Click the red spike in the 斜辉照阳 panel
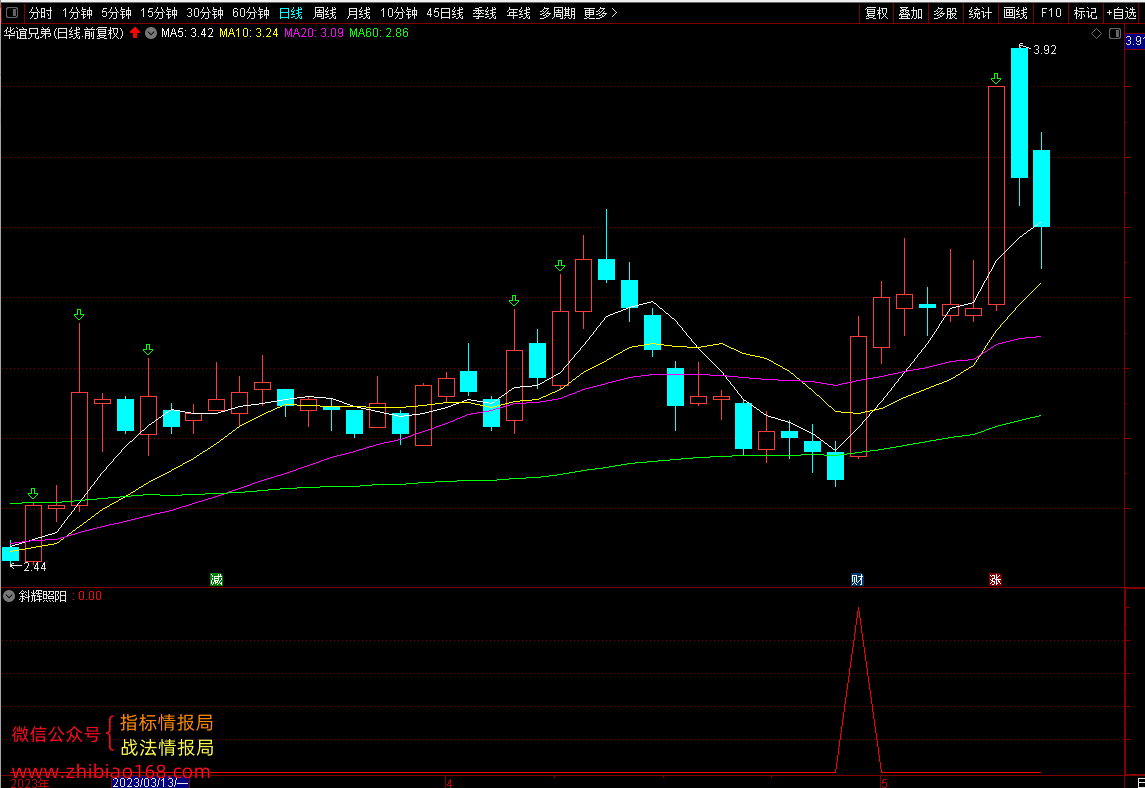The image size is (1145, 788). [x=859, y=689]
